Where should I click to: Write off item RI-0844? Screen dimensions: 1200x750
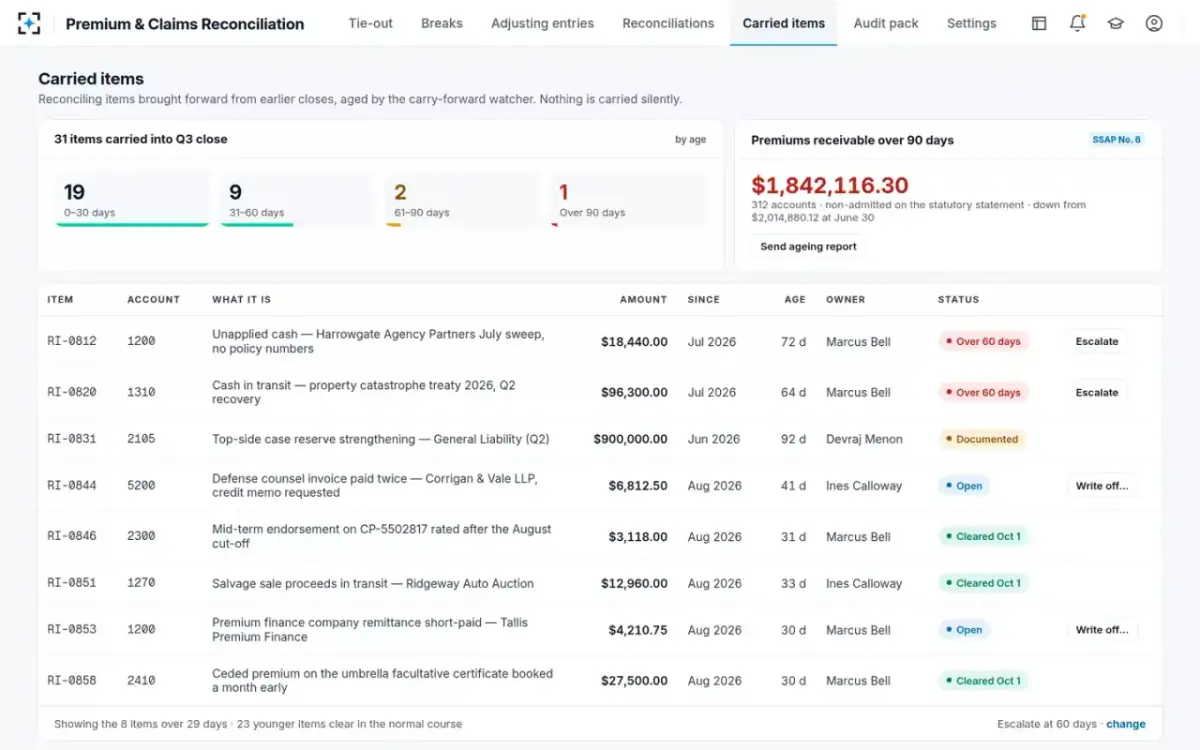pos(1102,486)
